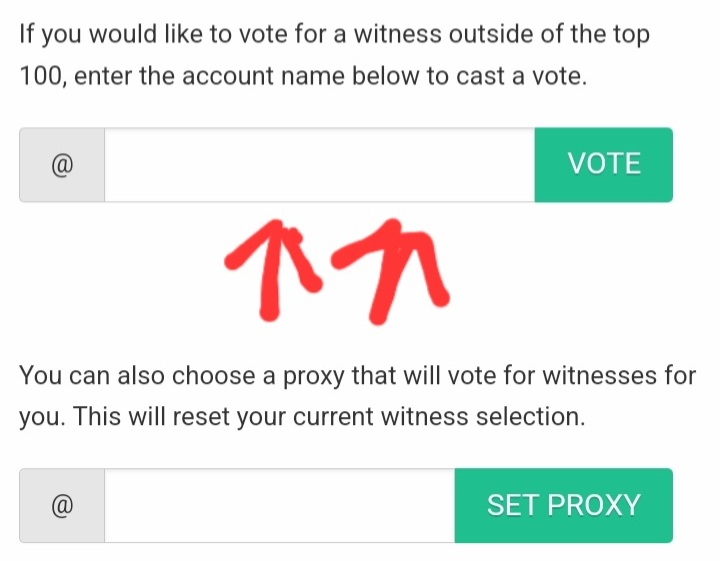
Task: Click the green VOTE button
Action: (x=603, y=164)
